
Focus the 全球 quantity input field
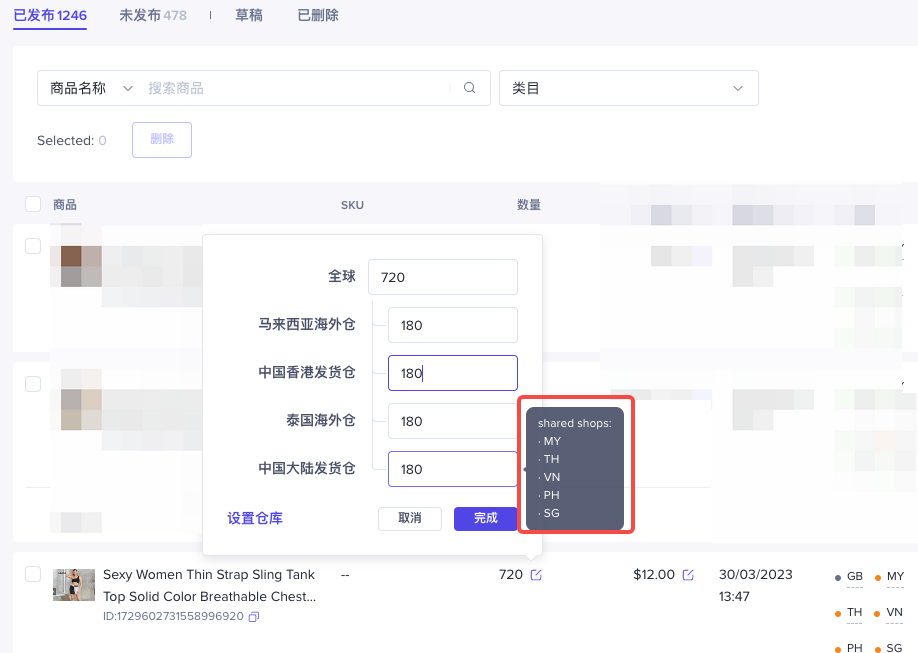pyautogui.click(x=442, y=277)
